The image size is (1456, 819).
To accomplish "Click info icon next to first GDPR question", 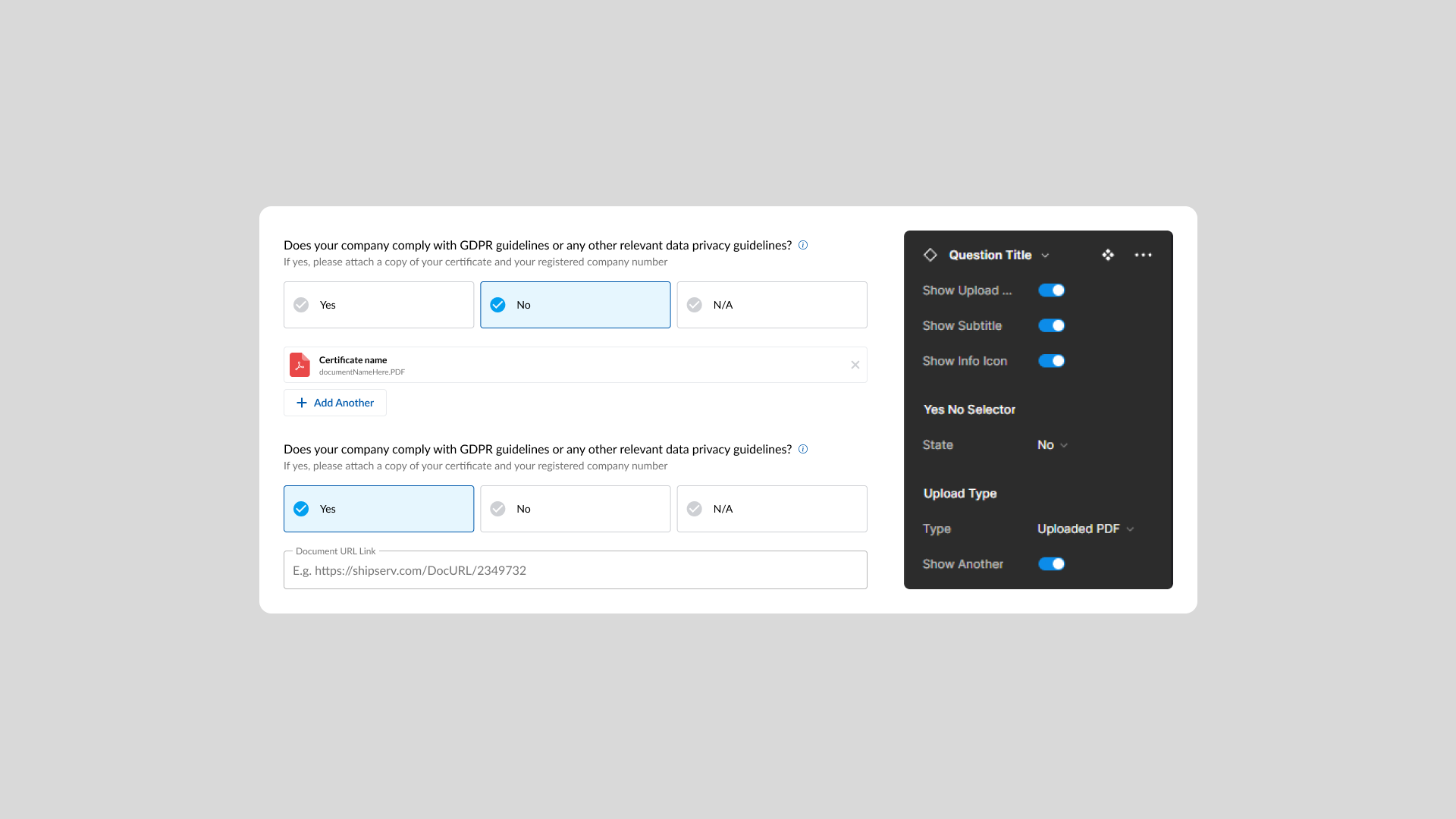I will (x=803, y=245).
